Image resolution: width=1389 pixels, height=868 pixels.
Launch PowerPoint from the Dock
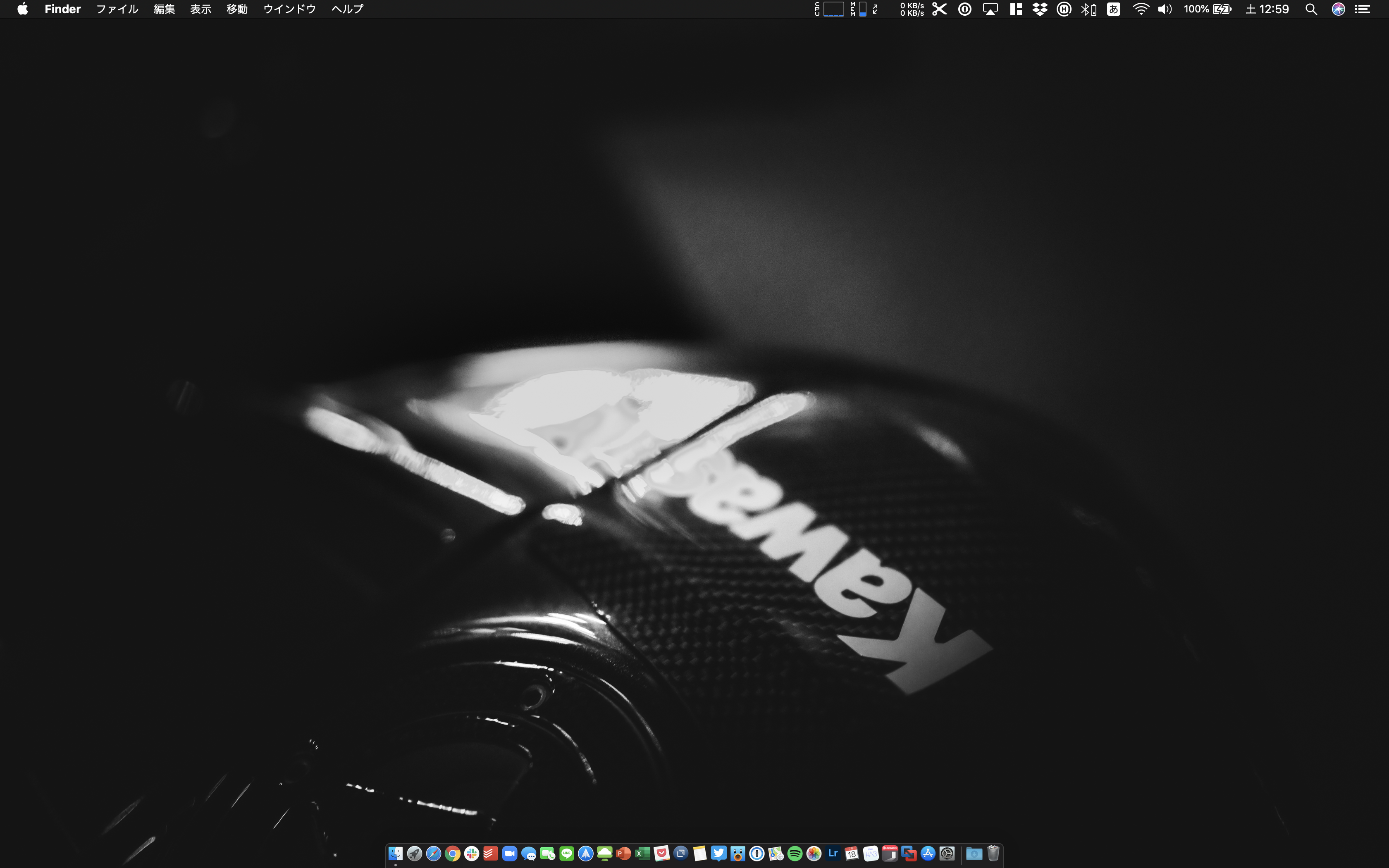[623, 854]
